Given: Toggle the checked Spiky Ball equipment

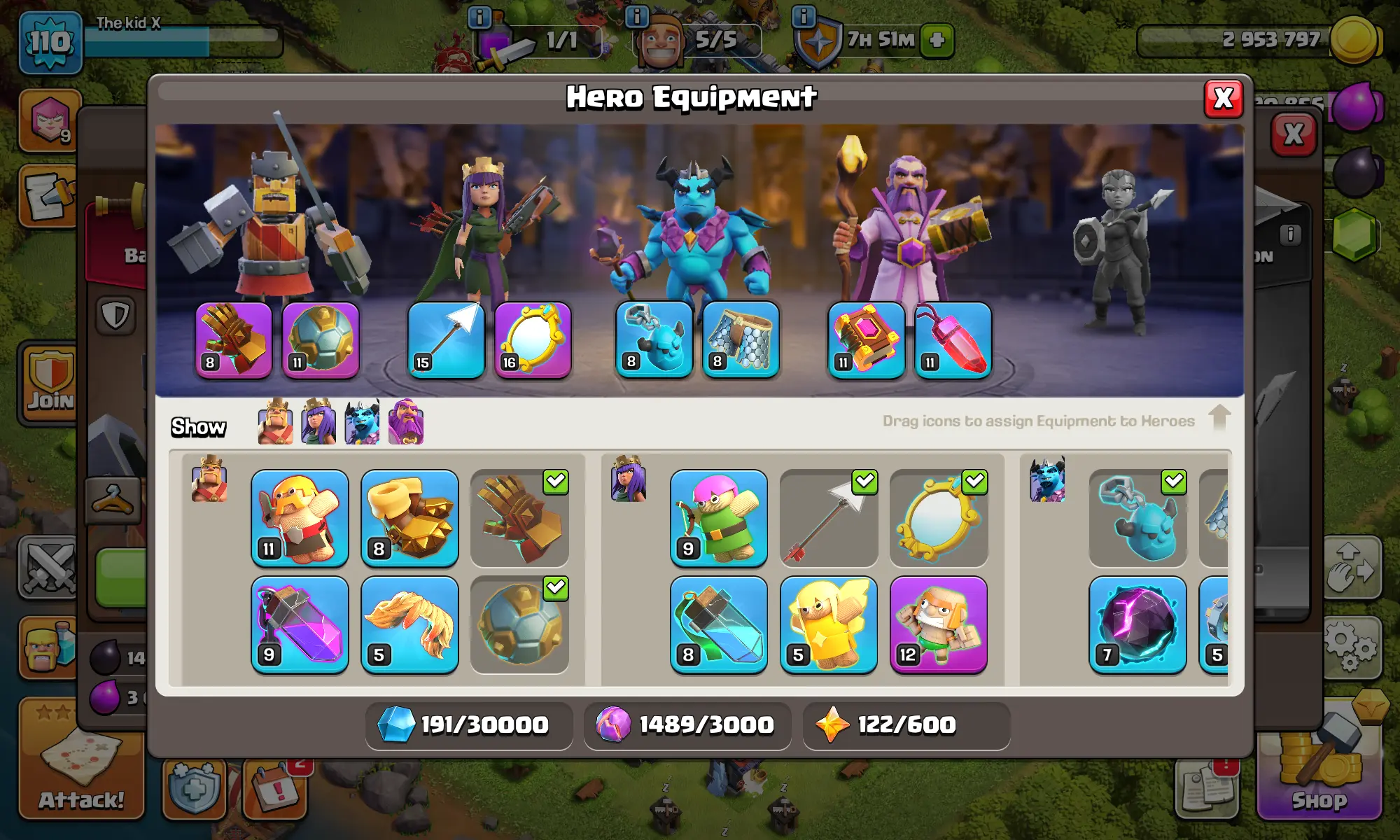Looking at the screenshot, I should point(519,625).
